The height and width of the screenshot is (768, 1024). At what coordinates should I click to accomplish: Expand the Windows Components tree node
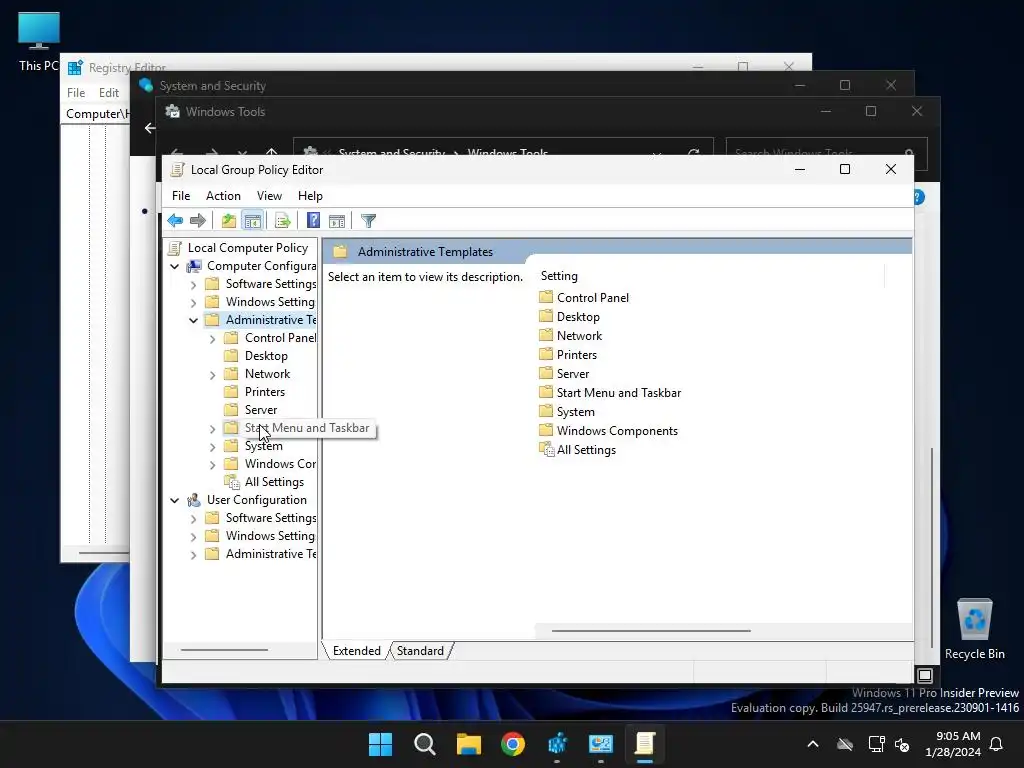[x=212, y=465]
